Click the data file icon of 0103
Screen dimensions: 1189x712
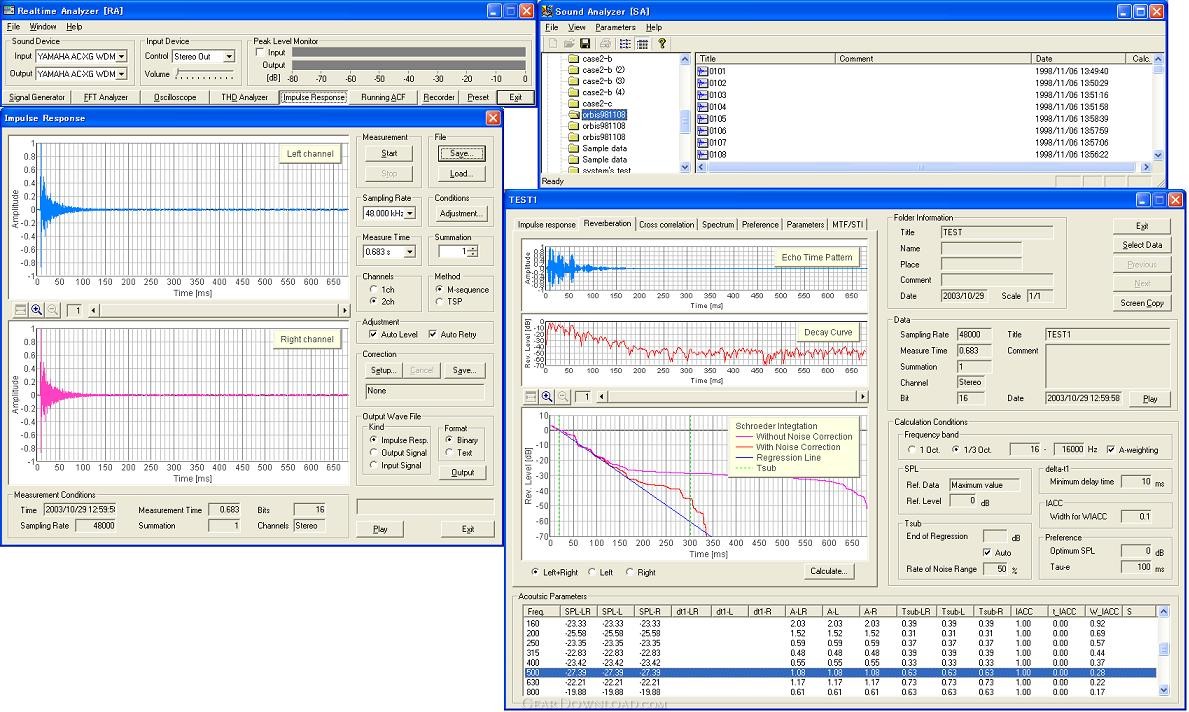pyautogui.click(x=702, y=95)
